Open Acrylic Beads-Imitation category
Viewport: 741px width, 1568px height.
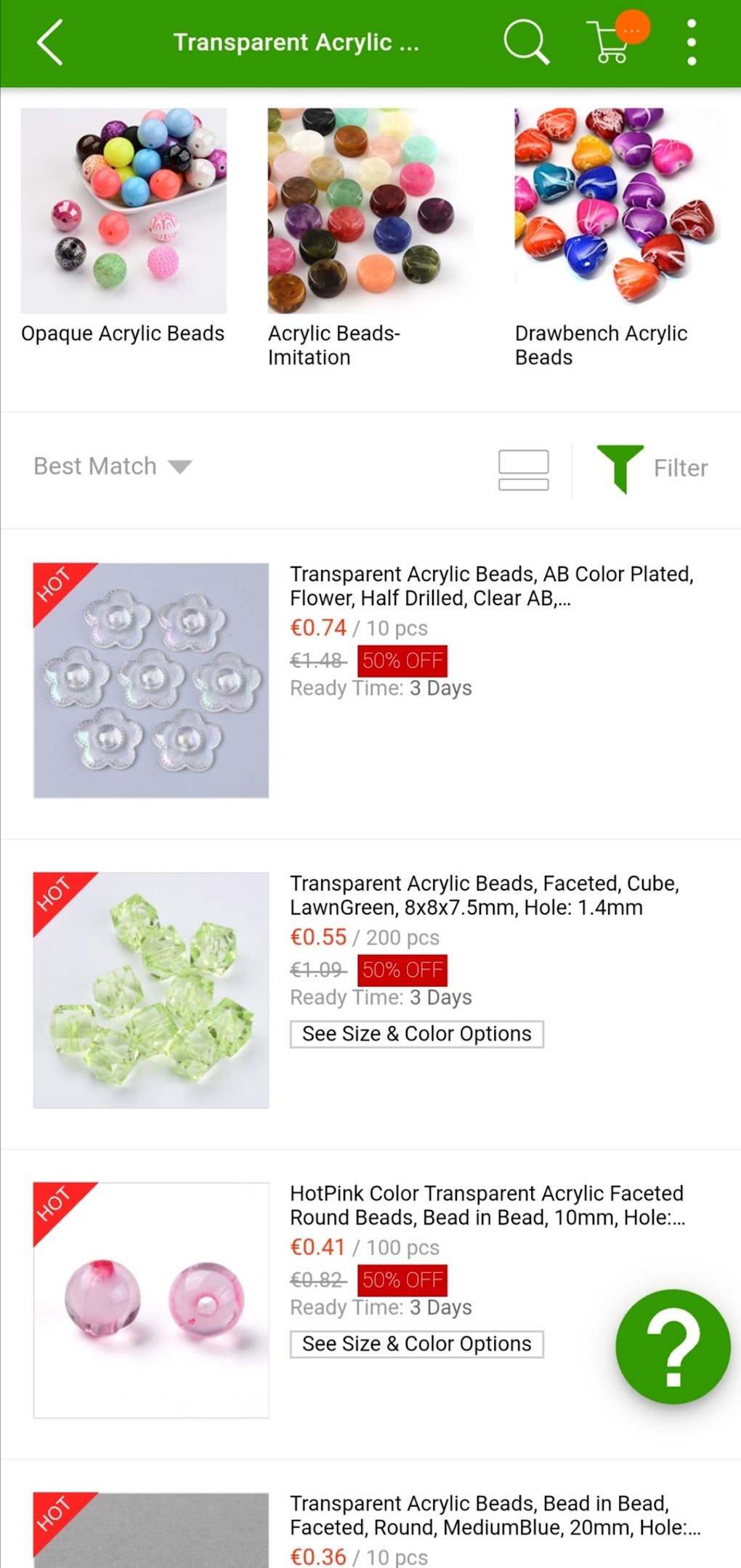coord(370,211)
